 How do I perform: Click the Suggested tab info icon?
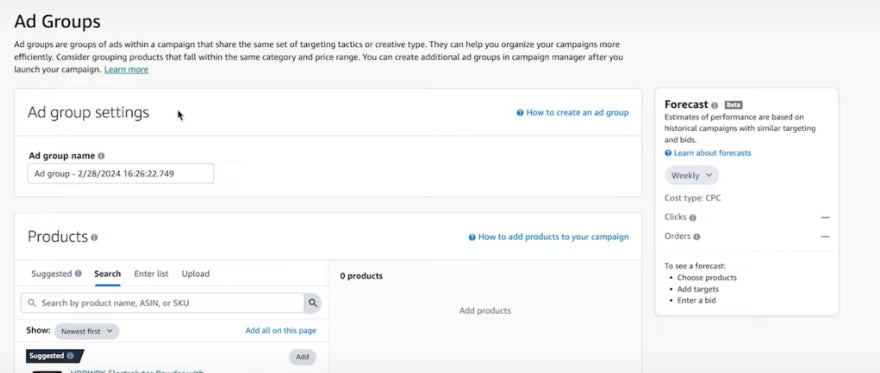tap(78, 274)
